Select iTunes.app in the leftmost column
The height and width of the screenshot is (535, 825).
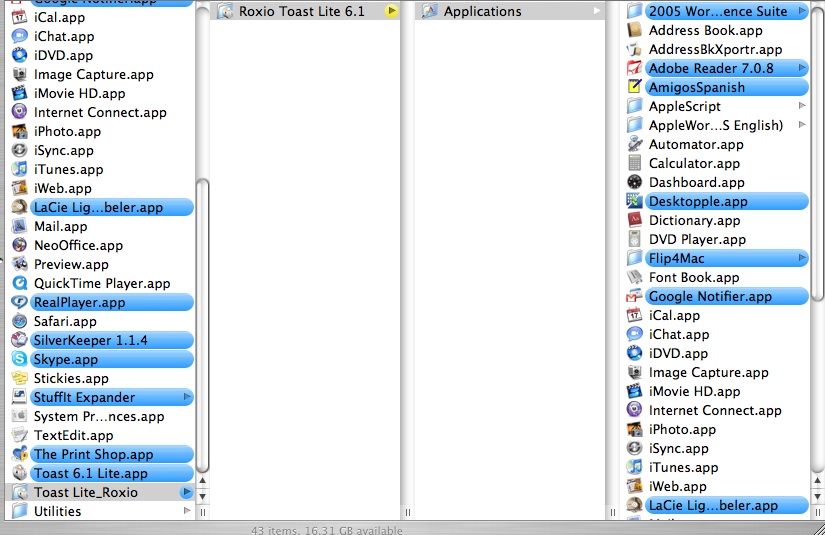tap(68, 169)
